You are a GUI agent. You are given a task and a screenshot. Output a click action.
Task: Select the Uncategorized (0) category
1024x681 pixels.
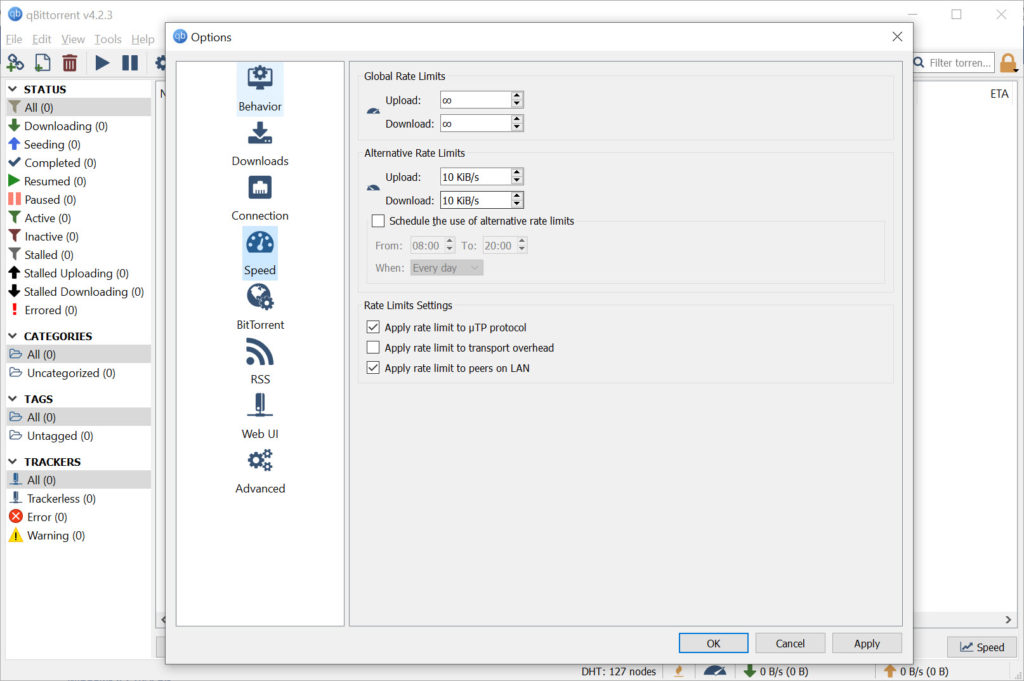[62, 373]
